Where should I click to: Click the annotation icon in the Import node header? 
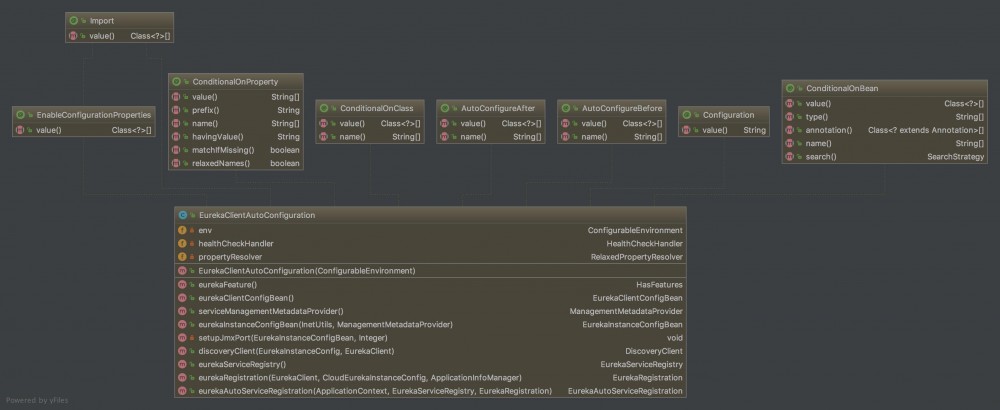point(73,21)
